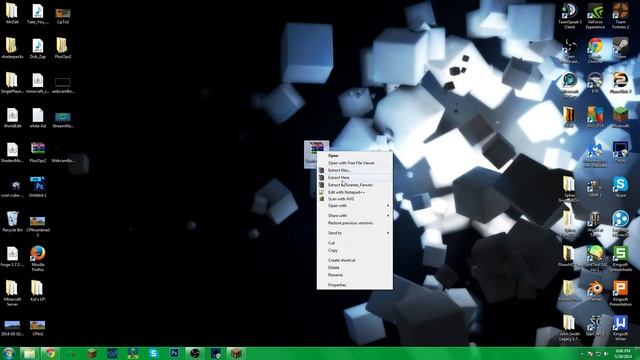Image resolution: width=640 pixels, height=360 pixels.
Task: Expand the Open with submenu
Action: pyautogui.click(x=355, y=206)
